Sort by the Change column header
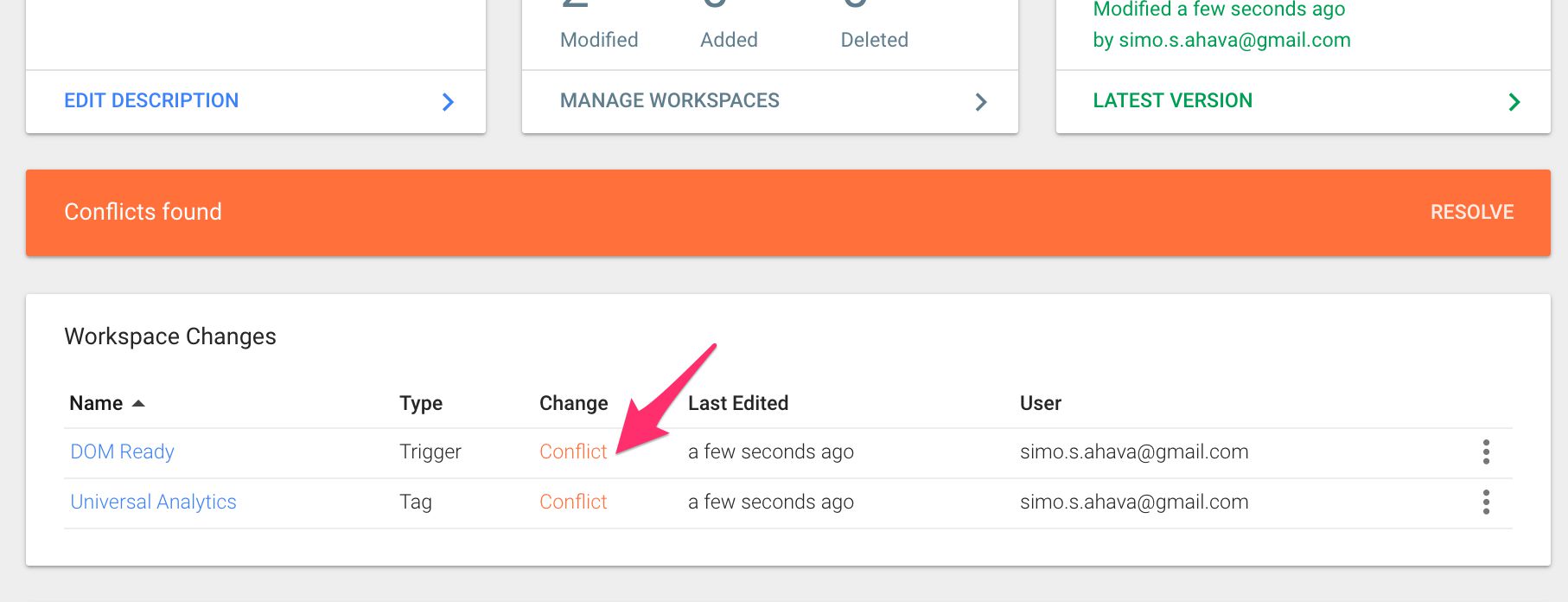The image size is (1568, 602). [x=574, y=403]
